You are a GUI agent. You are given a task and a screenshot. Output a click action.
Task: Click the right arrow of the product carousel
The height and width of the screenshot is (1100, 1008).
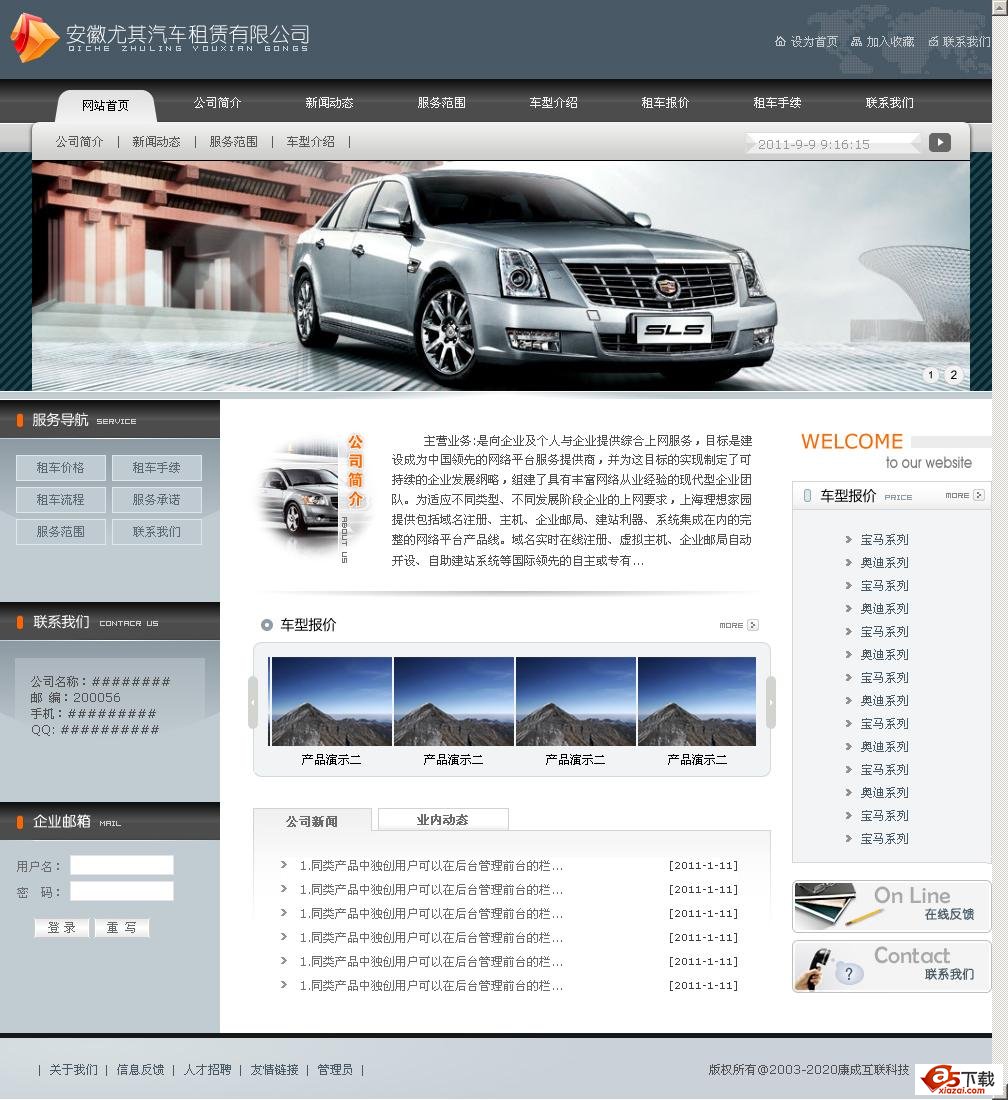click(x=771, y=701)
